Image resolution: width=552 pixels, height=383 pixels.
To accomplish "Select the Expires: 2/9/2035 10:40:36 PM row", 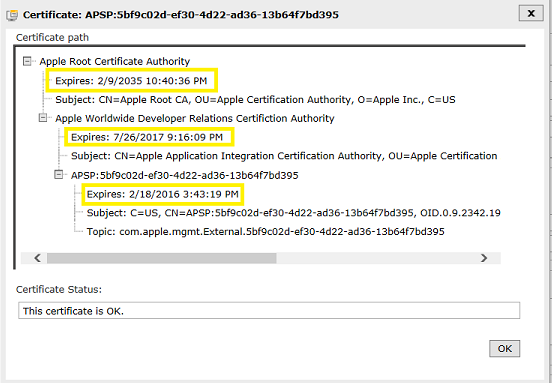I will [x=131, y=81].
